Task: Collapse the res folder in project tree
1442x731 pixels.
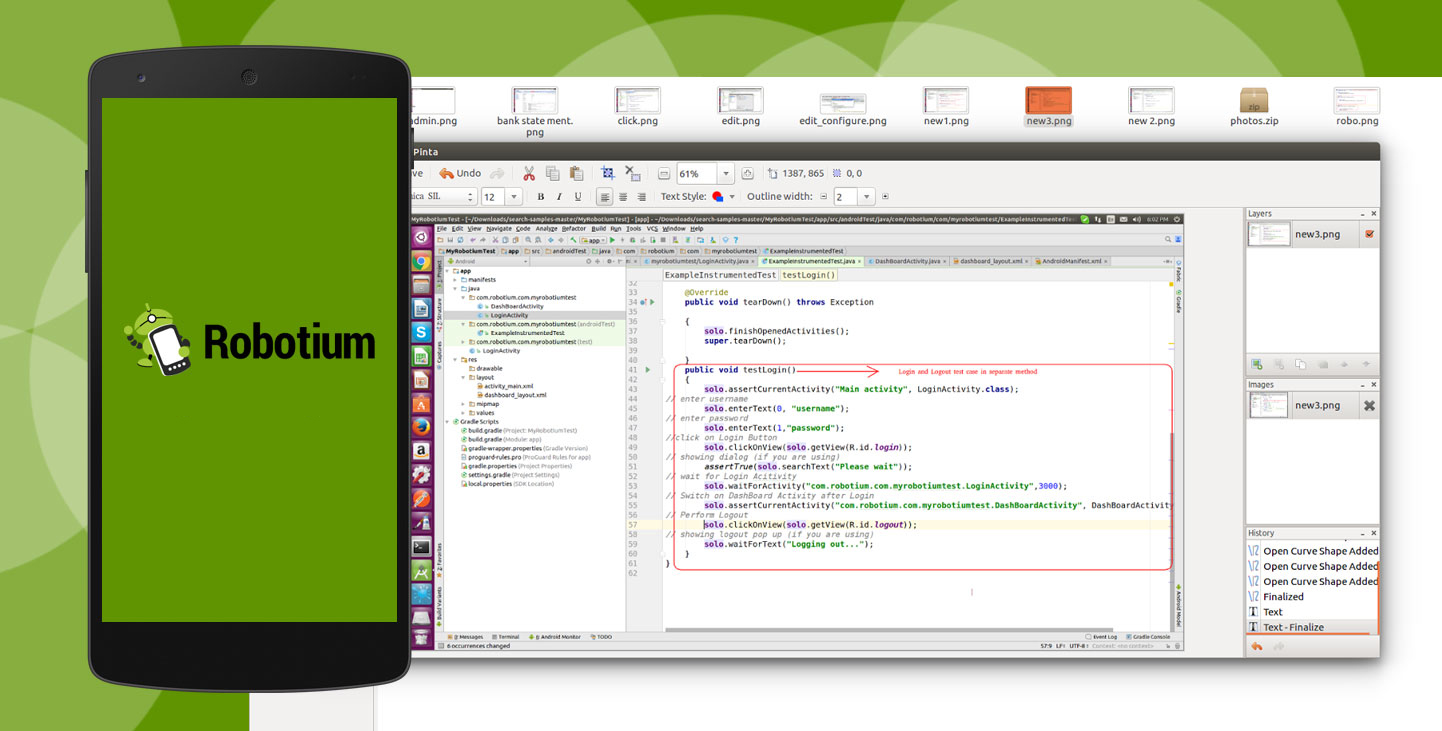Action: pos(456,359)
